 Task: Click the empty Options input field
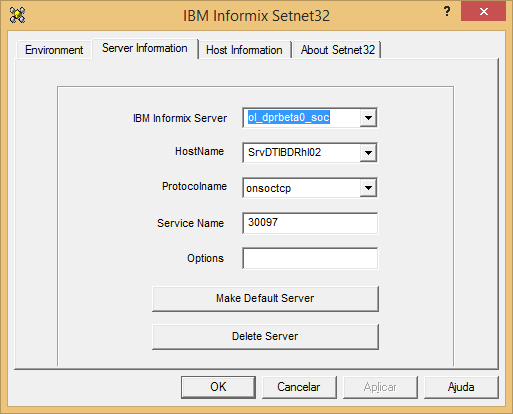point(310,258)
